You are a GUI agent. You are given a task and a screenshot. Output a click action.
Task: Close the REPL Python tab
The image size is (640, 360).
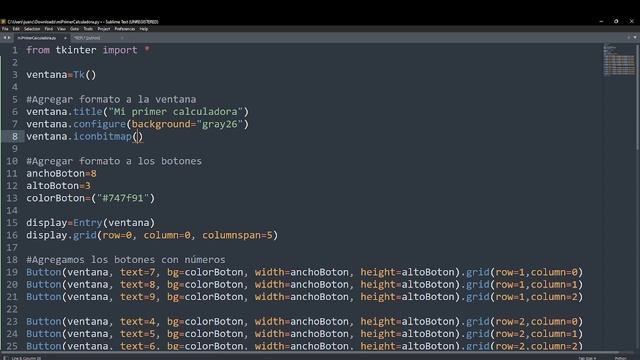pyautogui.click(x=122, y=38)
